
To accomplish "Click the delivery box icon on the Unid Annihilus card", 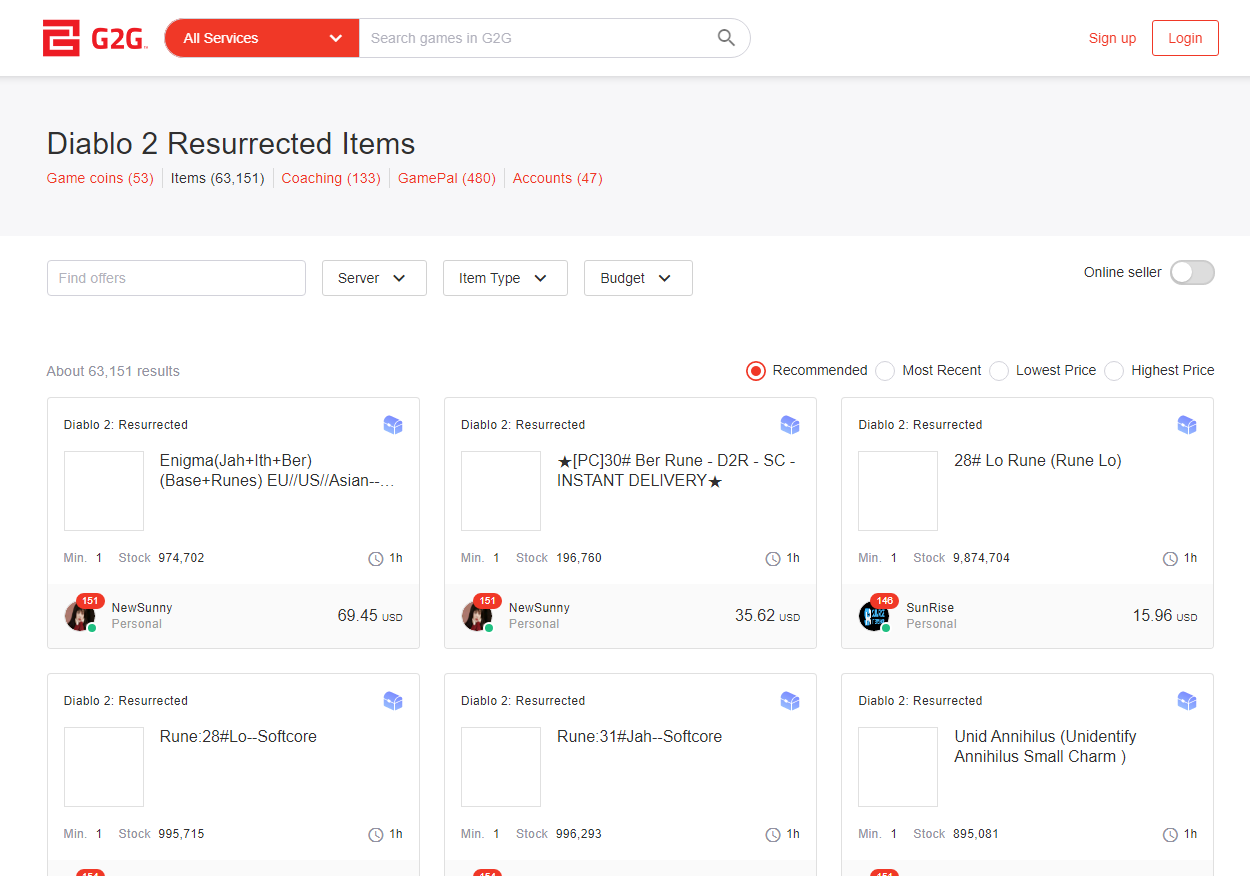I will pos(1187,701).
